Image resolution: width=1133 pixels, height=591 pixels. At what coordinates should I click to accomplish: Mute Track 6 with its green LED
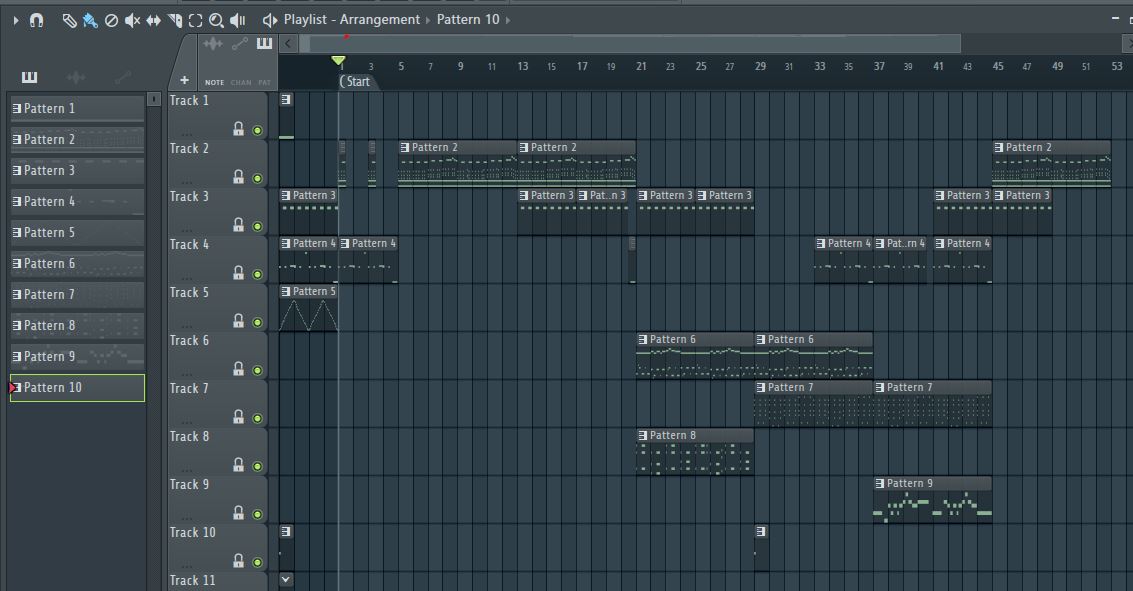[x=257, y=371]
